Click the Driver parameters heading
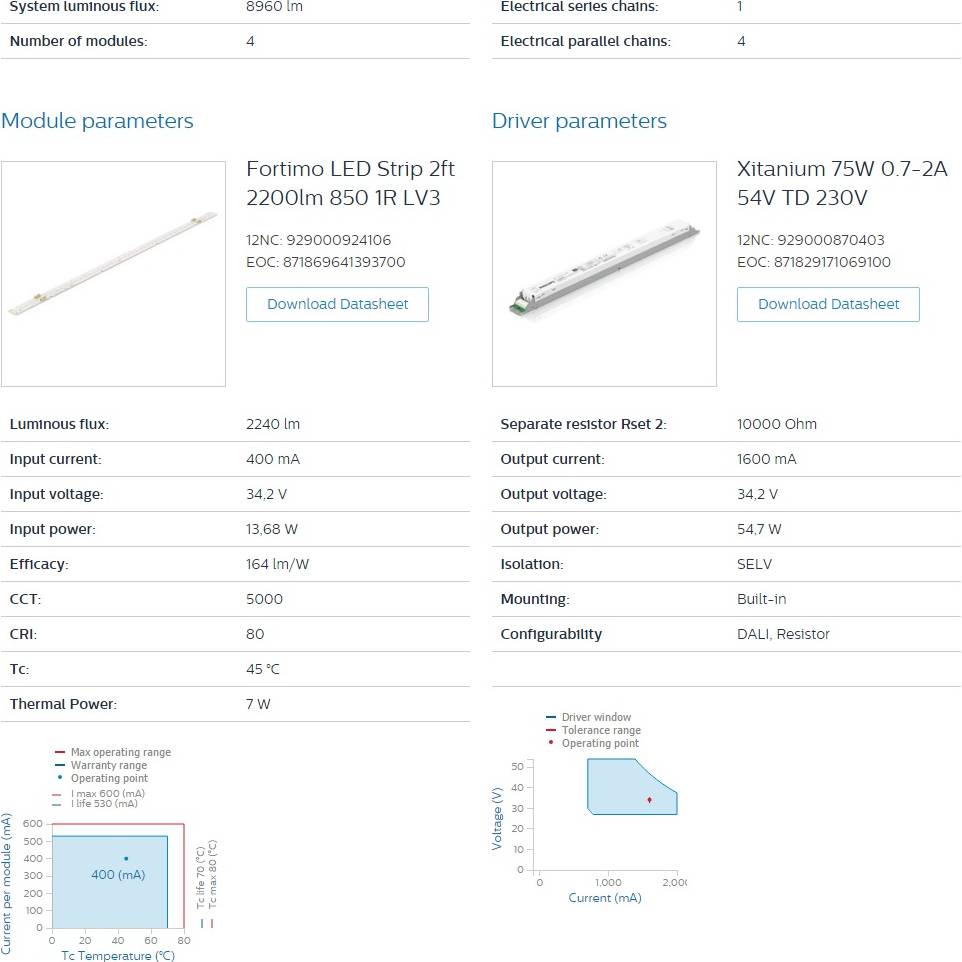962x962 pixels. coord(579,121)
